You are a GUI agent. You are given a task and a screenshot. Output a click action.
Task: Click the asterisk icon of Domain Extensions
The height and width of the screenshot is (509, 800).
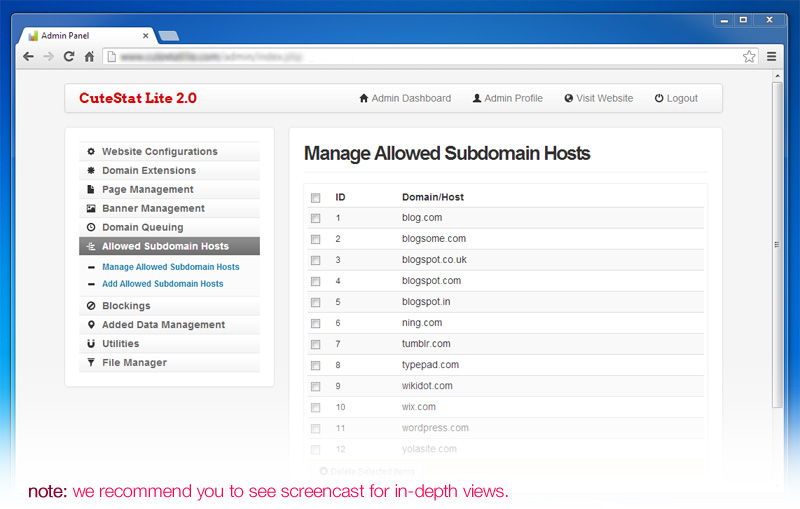pos(91,170)
